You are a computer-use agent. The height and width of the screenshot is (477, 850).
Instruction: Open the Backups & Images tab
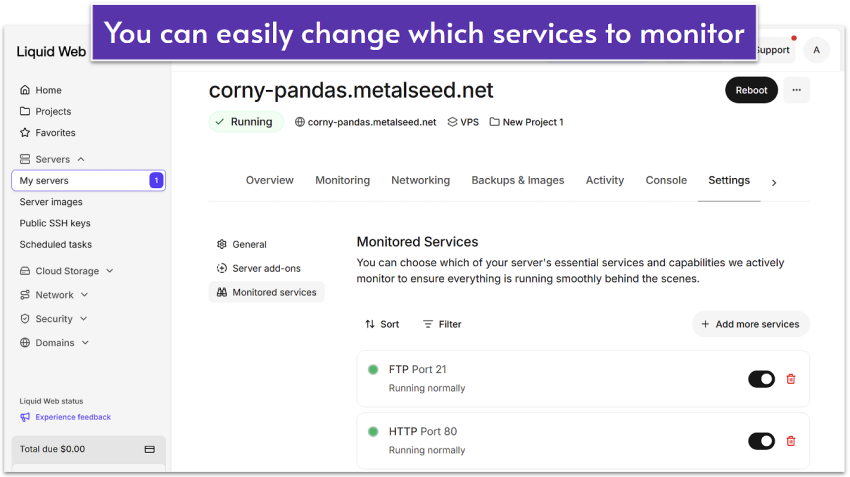(517, 181)
